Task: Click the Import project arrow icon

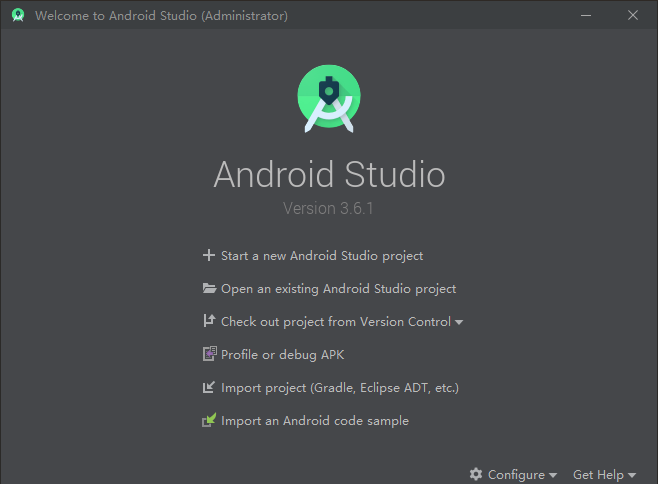Action: coord(209,388)
